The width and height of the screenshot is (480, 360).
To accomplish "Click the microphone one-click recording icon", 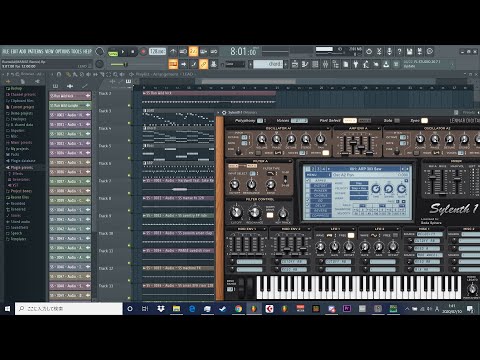I will click(389, 51).
